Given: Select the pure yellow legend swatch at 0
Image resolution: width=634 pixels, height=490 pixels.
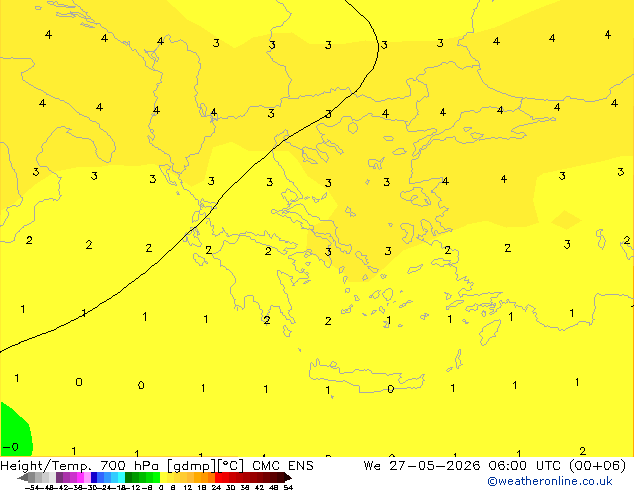Looking at the screenshot, I should click(x=163, y=477).
